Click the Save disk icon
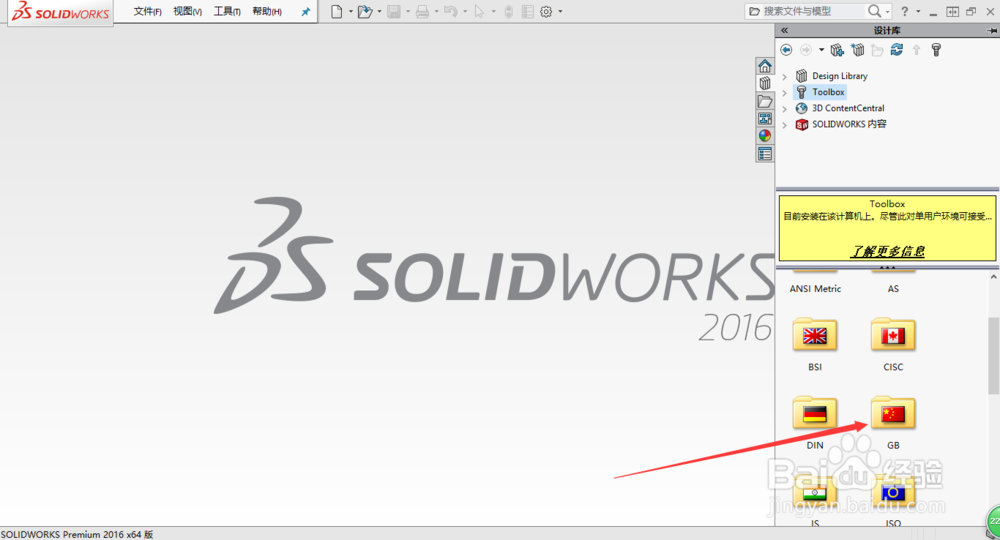Screen dimensions: 1000x540 [x=394, y=11]
